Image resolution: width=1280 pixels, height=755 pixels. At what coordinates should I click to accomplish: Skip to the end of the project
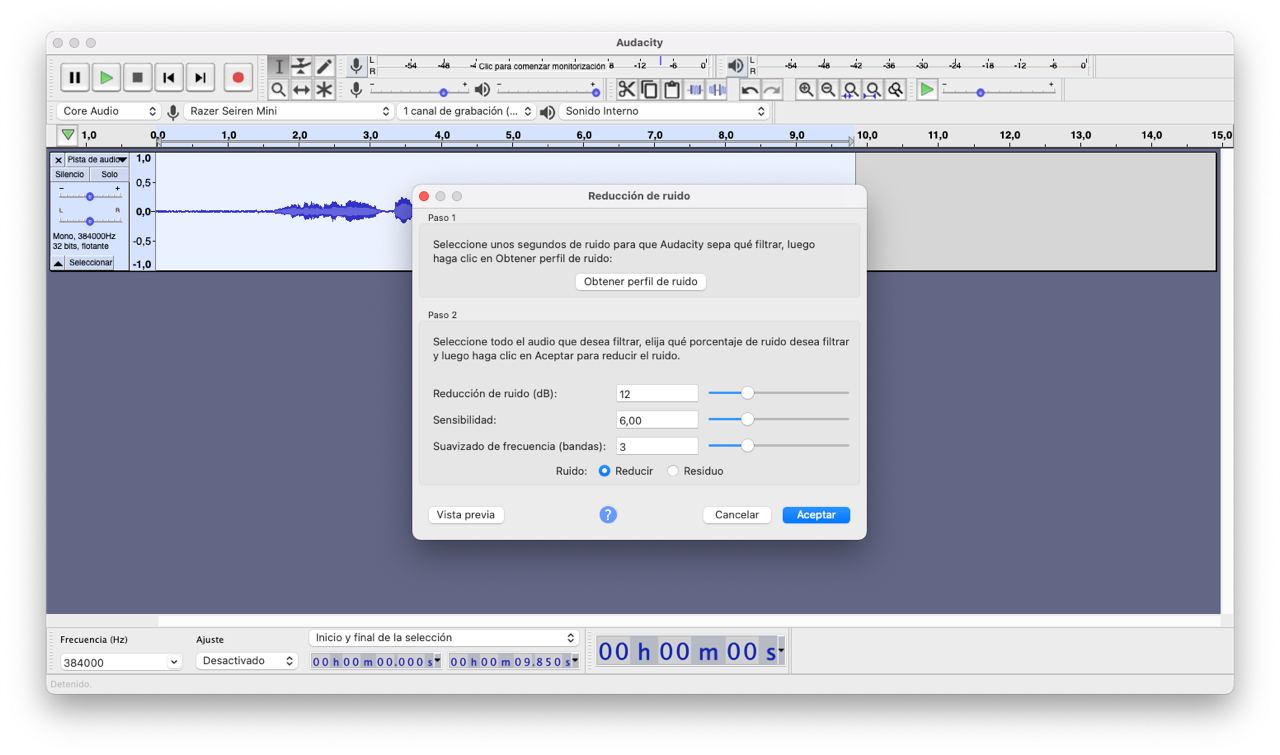(x=201, y=77)
